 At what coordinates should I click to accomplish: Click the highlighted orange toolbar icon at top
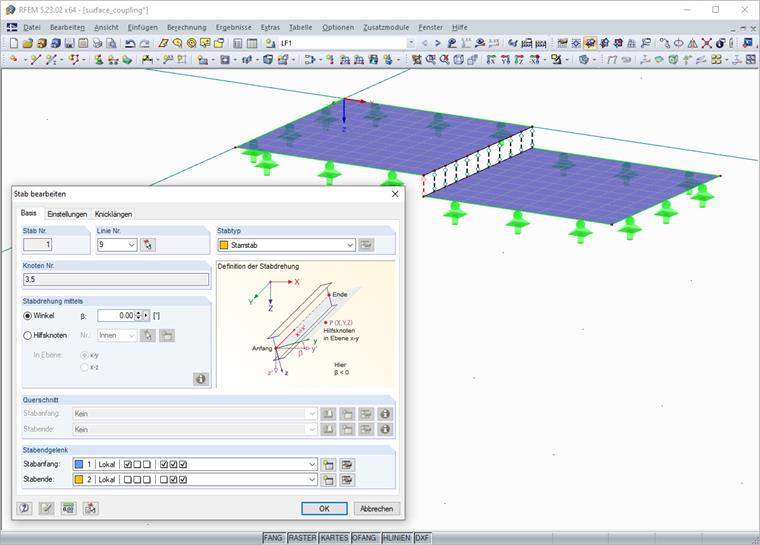(x=590, y=43)
